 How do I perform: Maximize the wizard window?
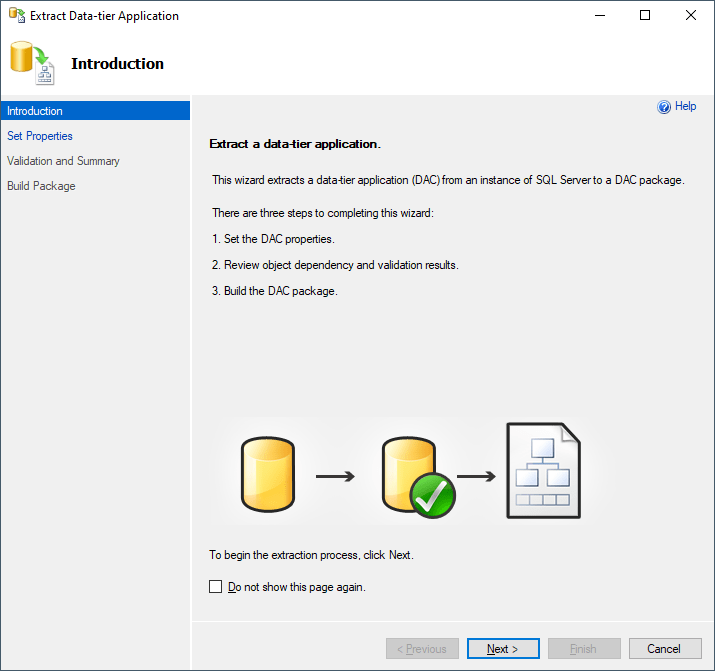tap(645, 16)
